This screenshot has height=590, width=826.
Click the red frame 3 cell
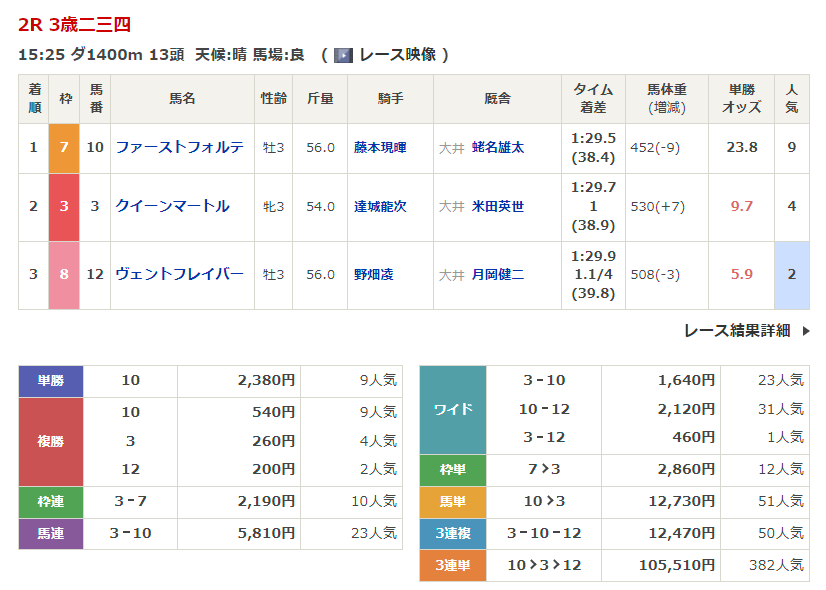63,207
